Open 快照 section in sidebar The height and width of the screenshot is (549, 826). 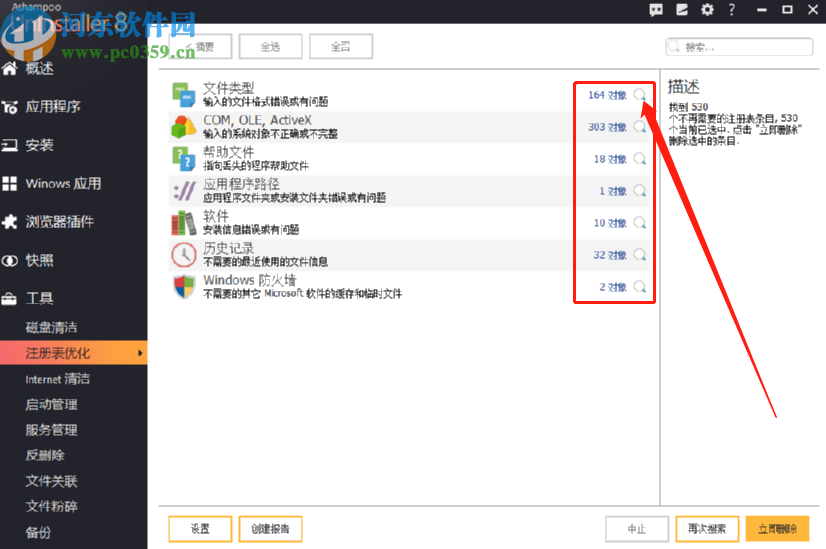click(40, 260)
